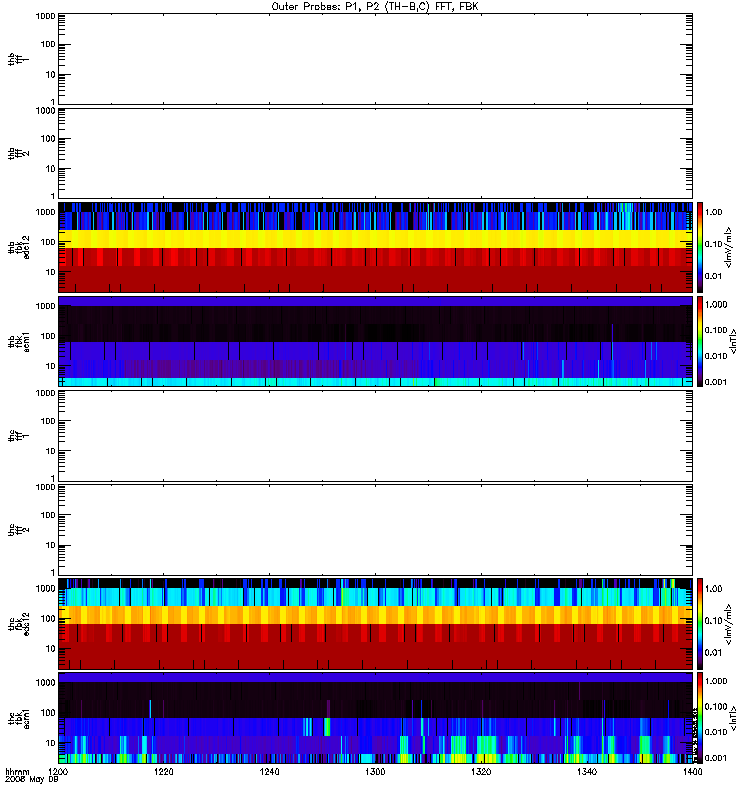Click the "1300" time axis label
Viewport: 750px width, 800px height.
click(375, 772)
